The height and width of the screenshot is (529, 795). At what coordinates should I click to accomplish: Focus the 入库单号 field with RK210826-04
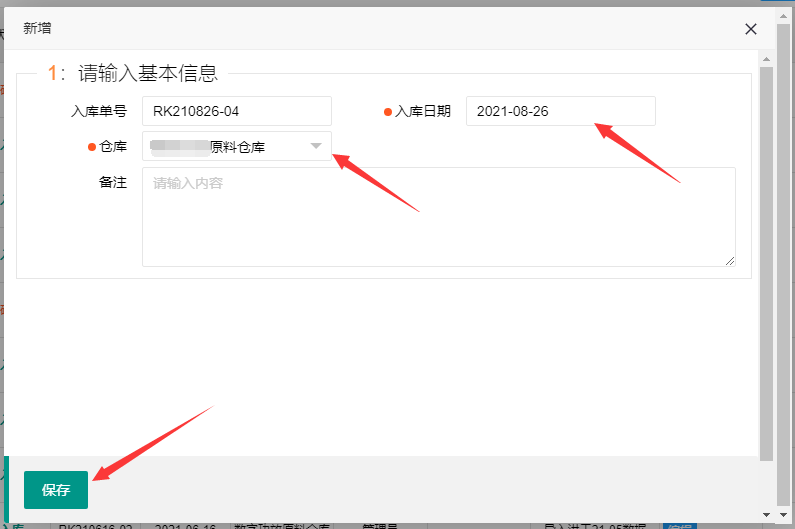coord(236,111)
